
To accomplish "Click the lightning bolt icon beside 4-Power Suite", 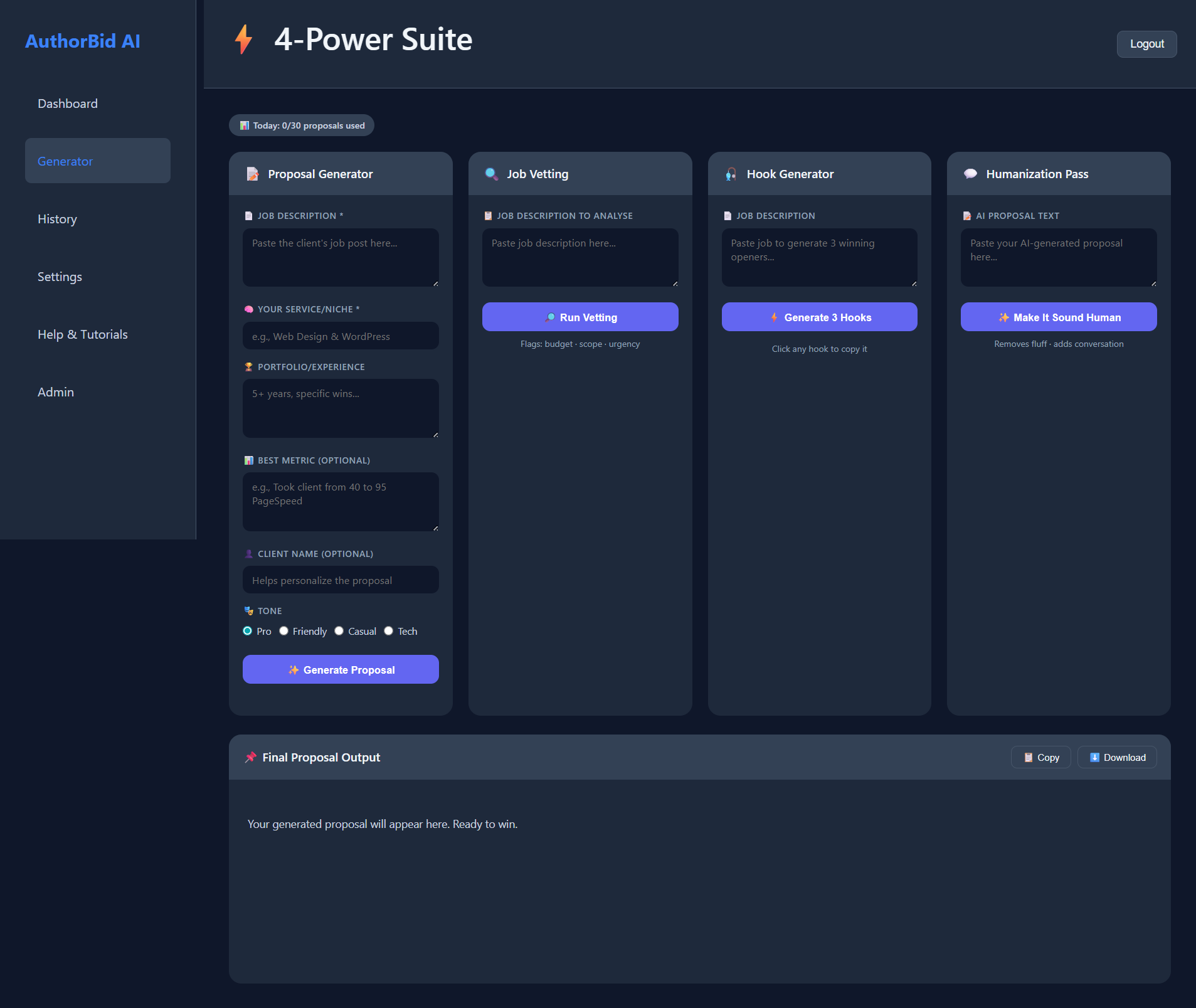I will point(243,40).
